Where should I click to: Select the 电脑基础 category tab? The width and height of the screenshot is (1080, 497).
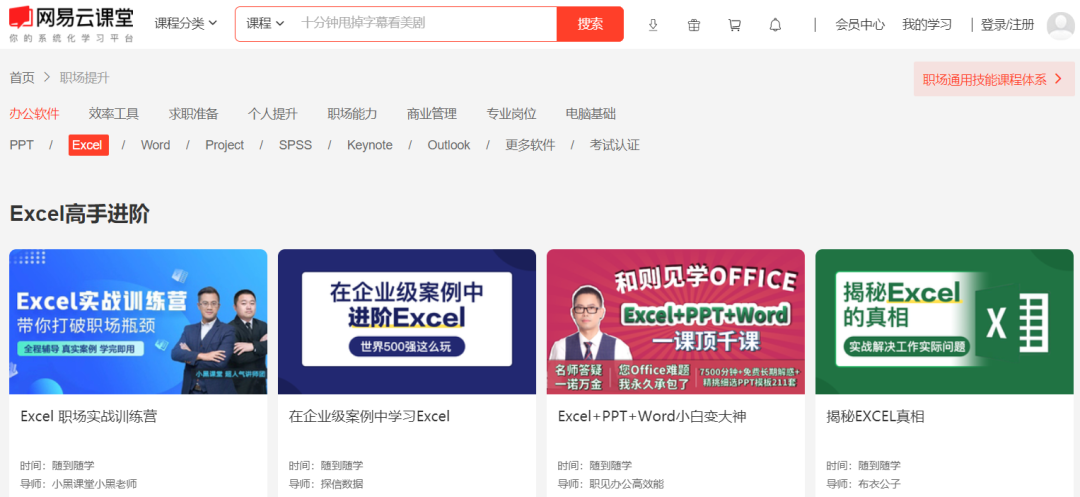click(590, 114)
